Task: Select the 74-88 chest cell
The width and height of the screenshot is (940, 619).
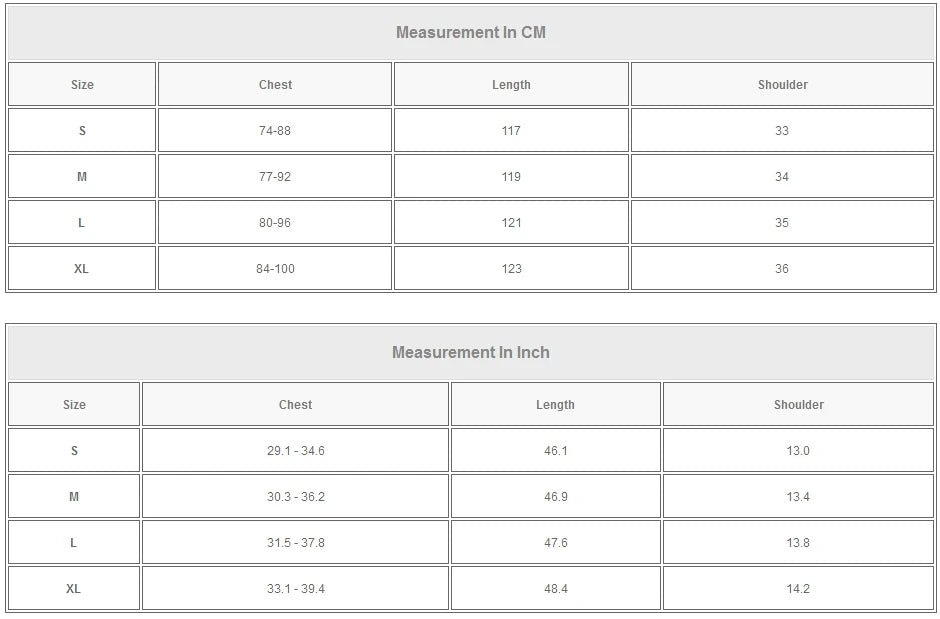Action: click(x=275, y=131)
